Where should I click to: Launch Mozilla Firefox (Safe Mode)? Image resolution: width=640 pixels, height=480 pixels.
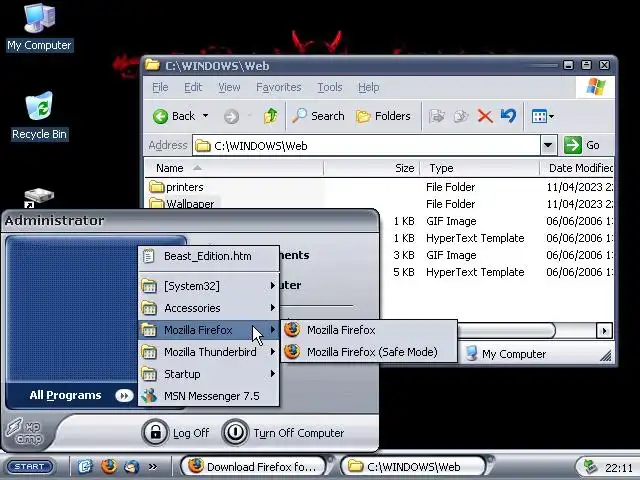pos(369,352)
